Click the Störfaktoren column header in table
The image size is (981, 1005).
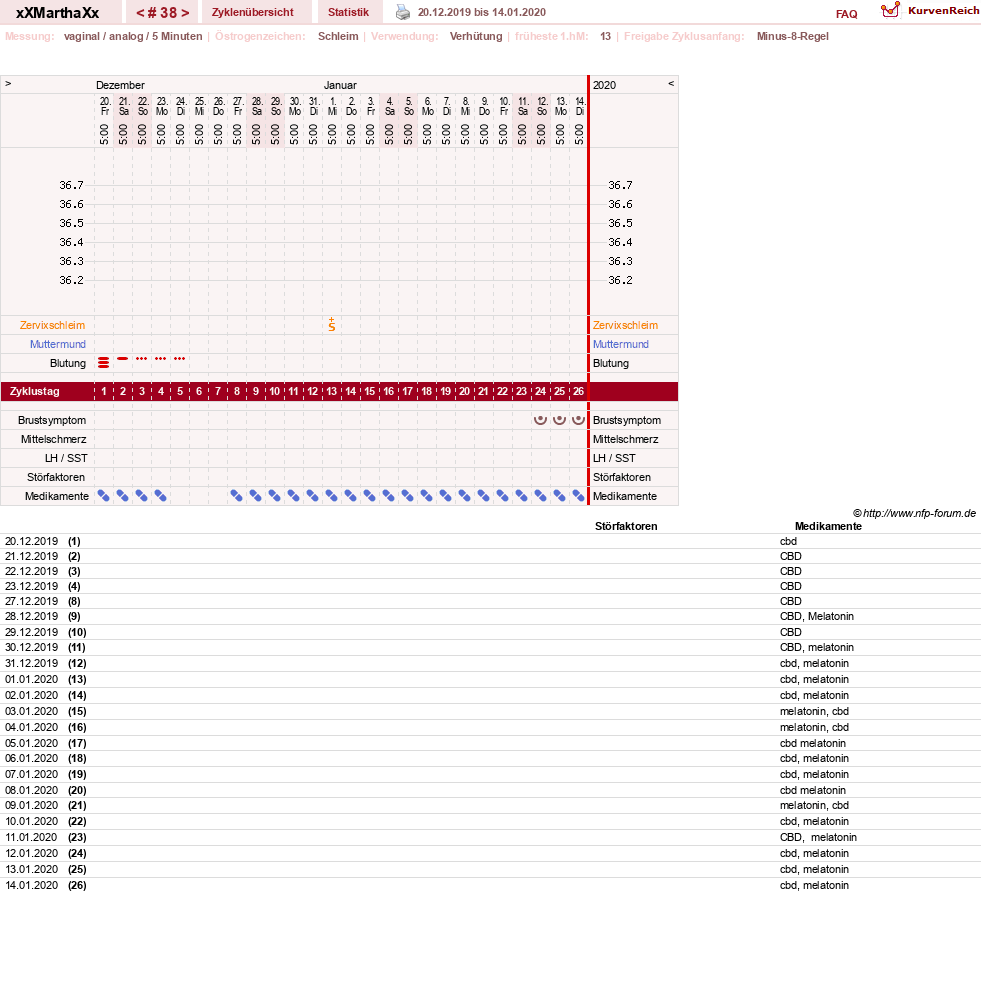click(x=626, y=526)
